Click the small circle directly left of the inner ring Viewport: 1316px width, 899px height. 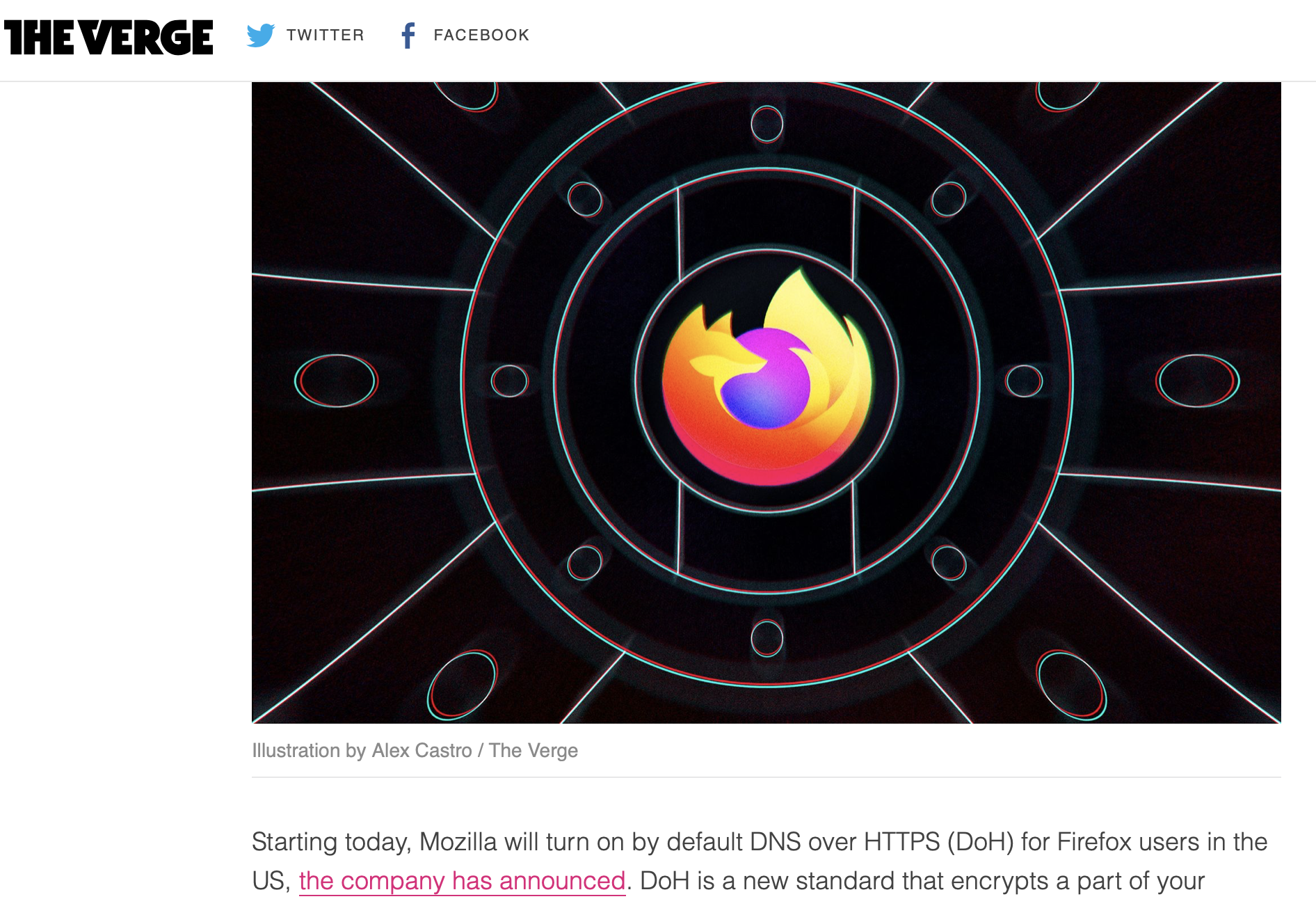tap(510, 381)
